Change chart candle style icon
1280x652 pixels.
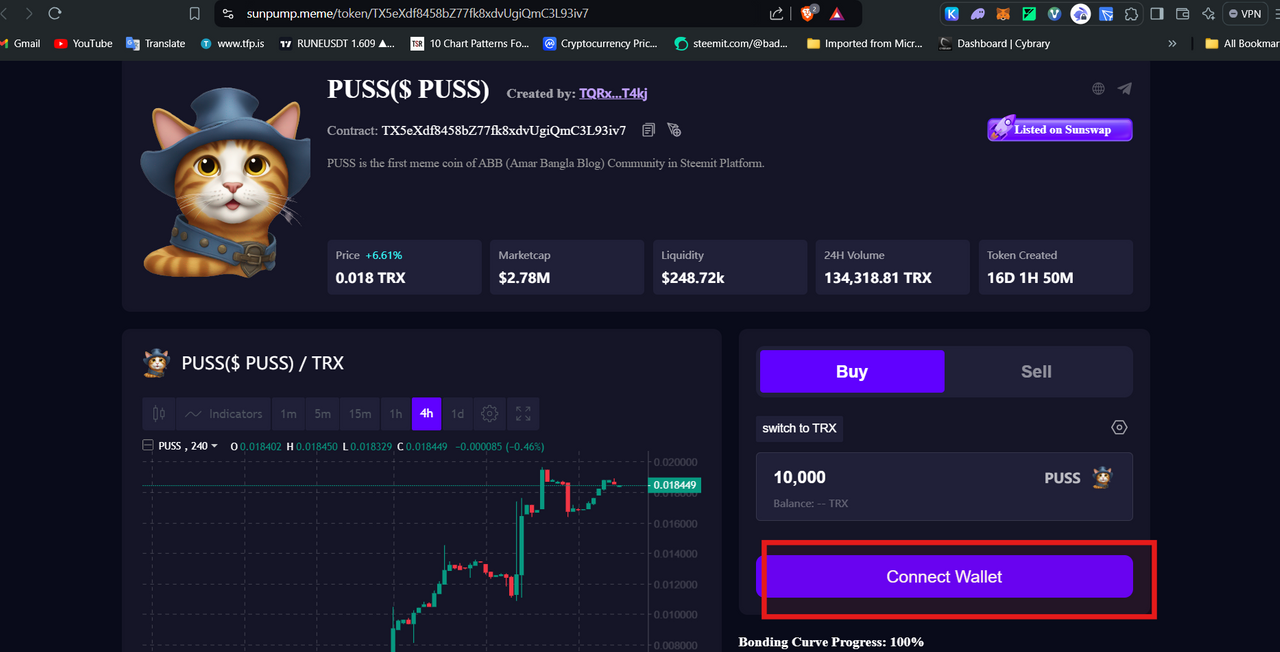(x=158, y=414)
